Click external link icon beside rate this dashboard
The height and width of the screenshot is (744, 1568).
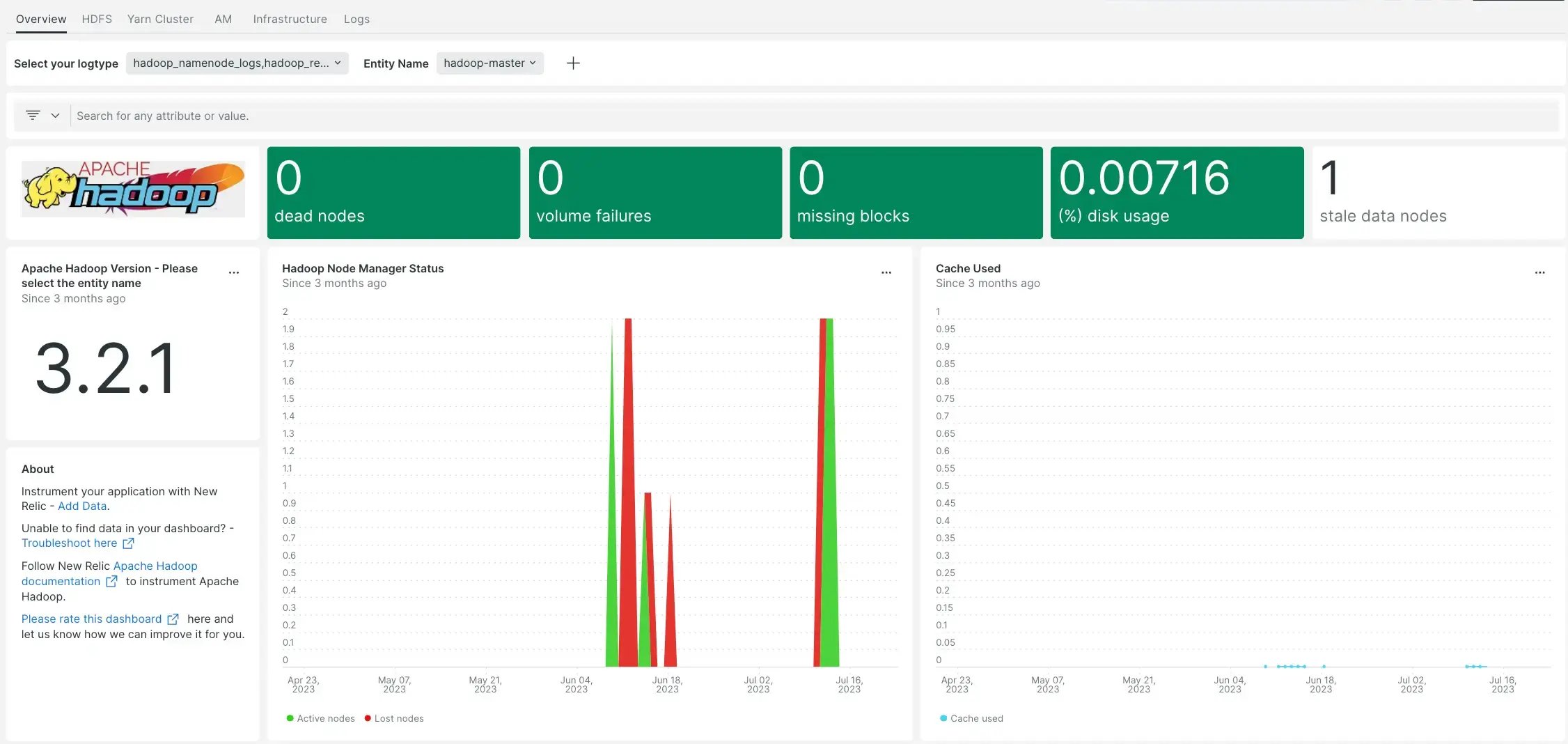(x=173, y=619)
